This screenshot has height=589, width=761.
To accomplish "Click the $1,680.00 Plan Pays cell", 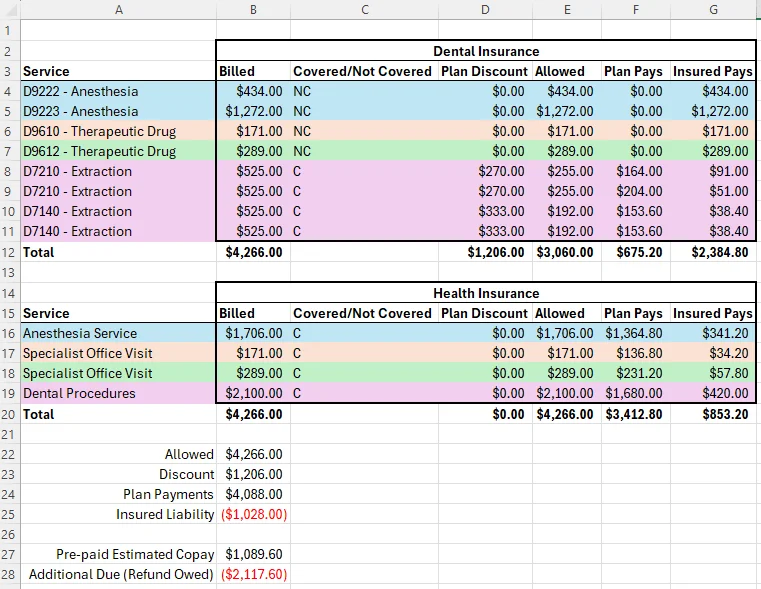I will click(x=636, y=393).
